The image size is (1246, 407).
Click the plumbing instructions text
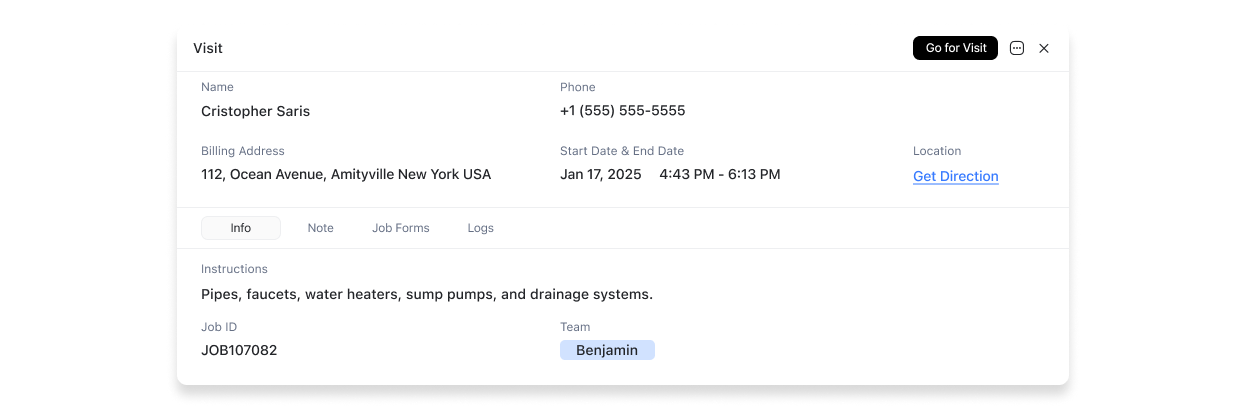coord(427,294)
